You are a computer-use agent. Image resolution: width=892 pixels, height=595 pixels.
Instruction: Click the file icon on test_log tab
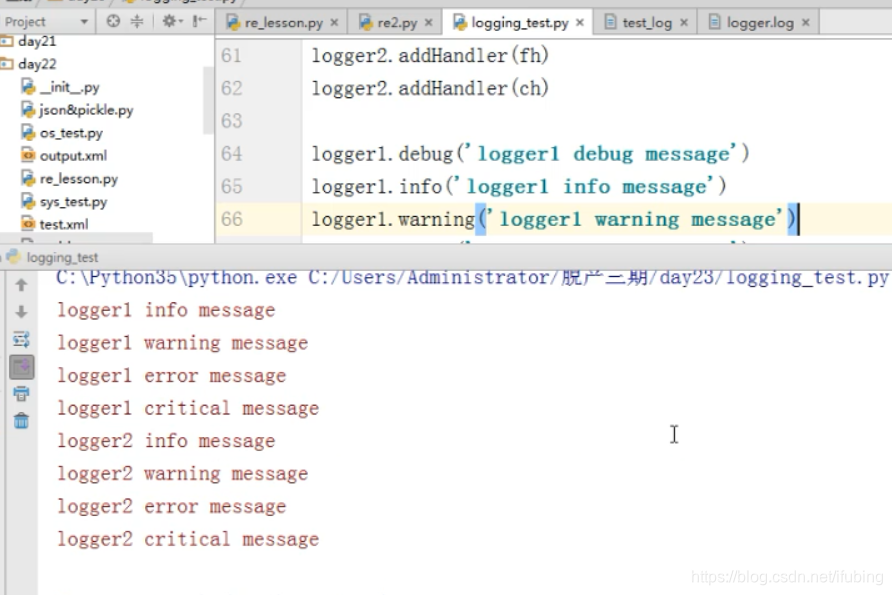point(610,22)
